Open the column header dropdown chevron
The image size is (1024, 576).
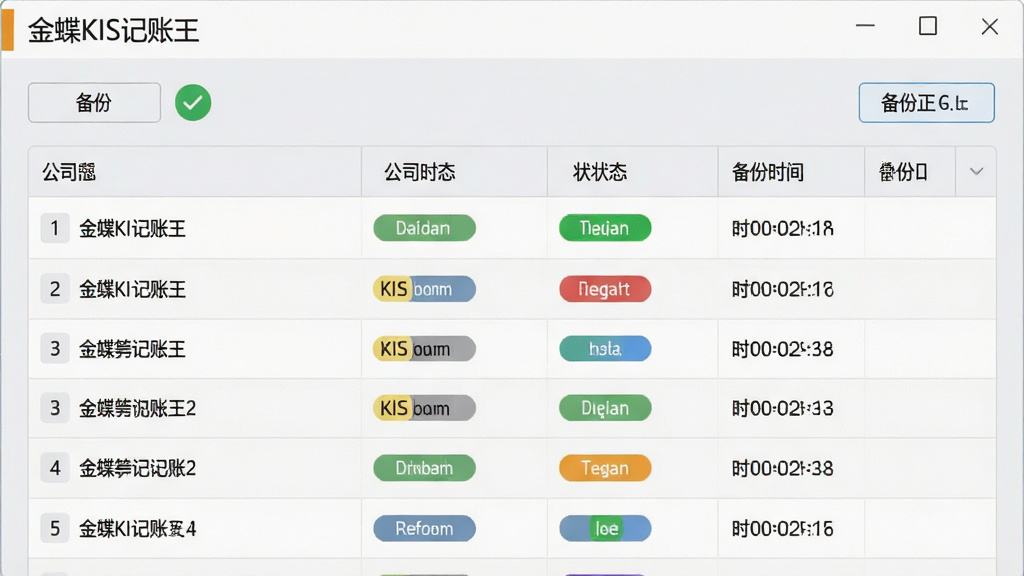[976, 172]
